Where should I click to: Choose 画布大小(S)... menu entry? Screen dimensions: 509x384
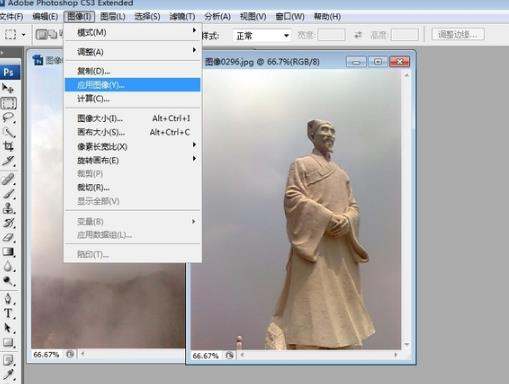click(133, 132)
